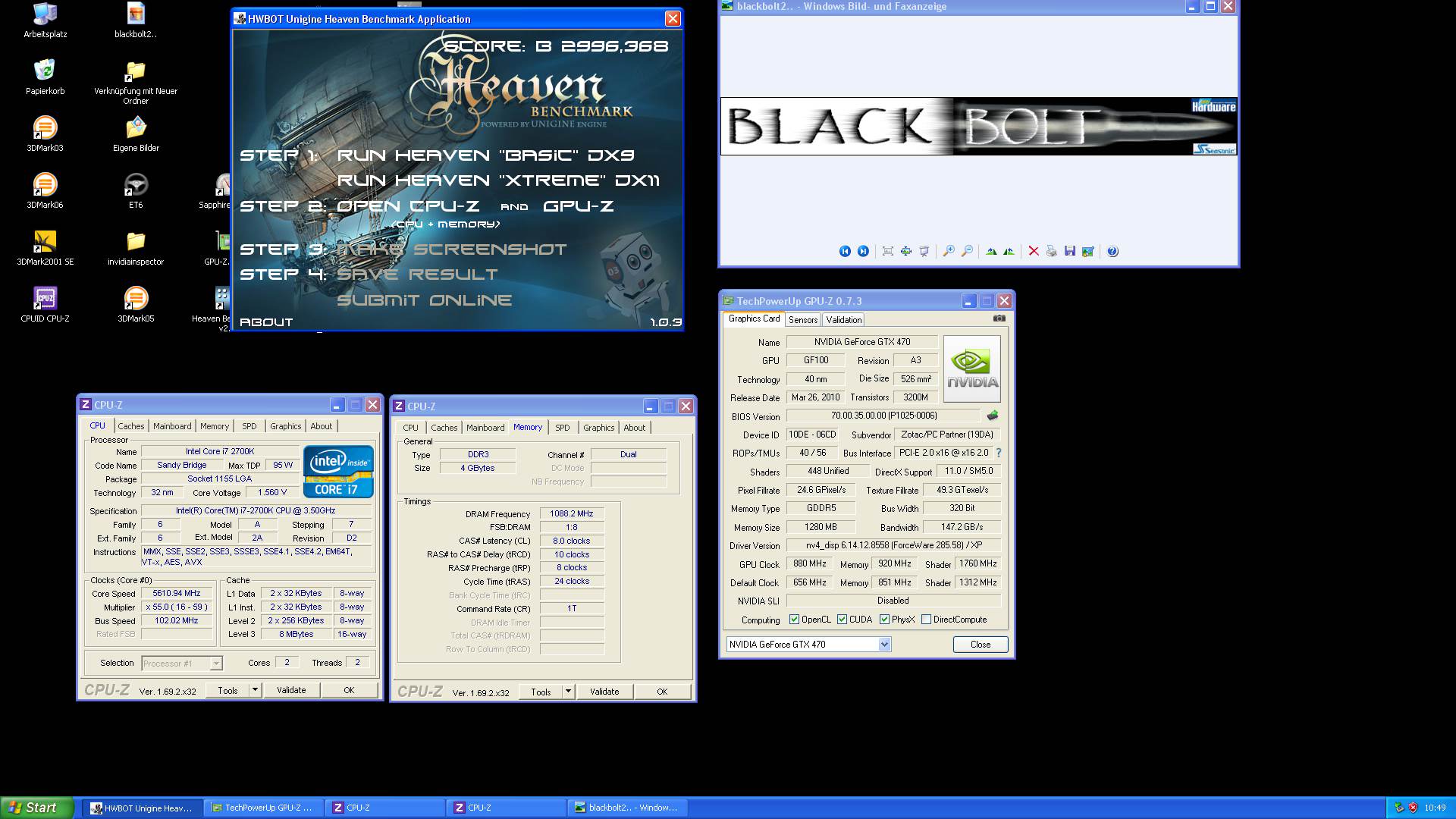The height and width of the screenshot is (819, 1456).
Task: Click Submit Online in Heaven benchmark
Action: click(424, 300)
